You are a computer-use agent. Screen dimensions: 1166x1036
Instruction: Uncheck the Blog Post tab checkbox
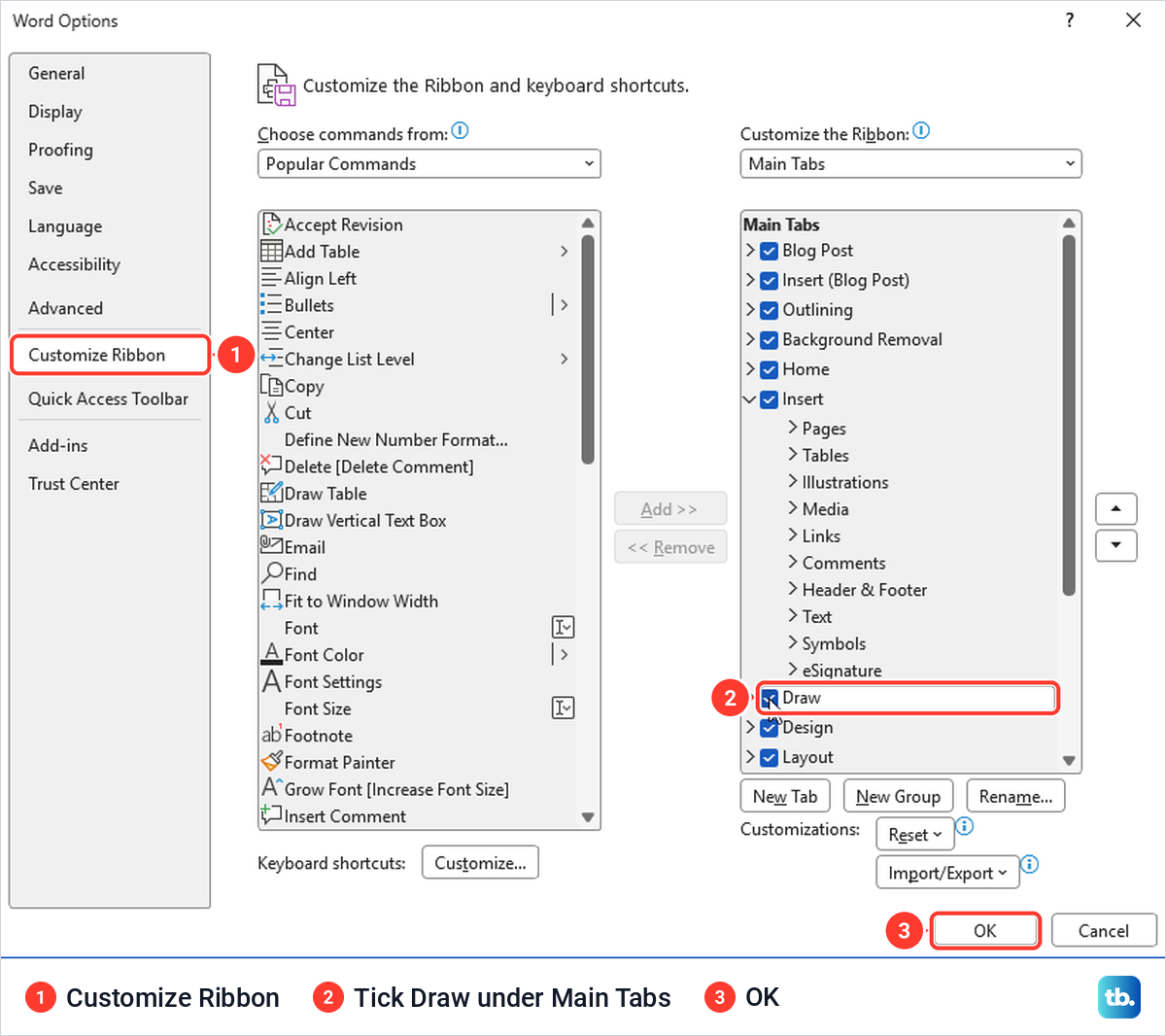(769, 251)
